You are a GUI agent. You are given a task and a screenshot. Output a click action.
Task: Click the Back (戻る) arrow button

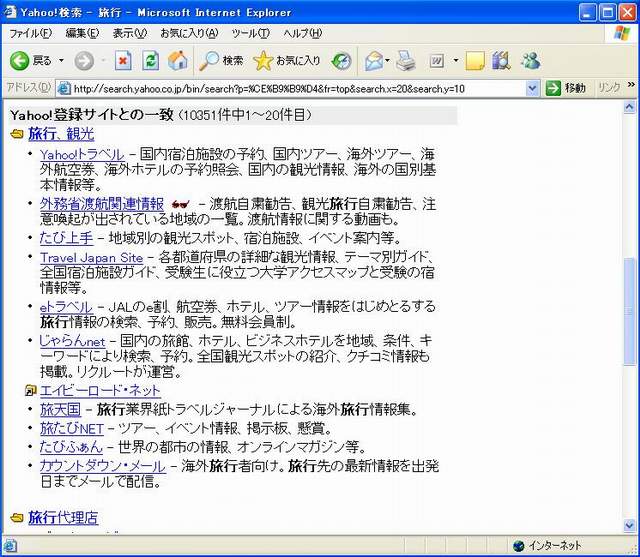tap(20, 61)
